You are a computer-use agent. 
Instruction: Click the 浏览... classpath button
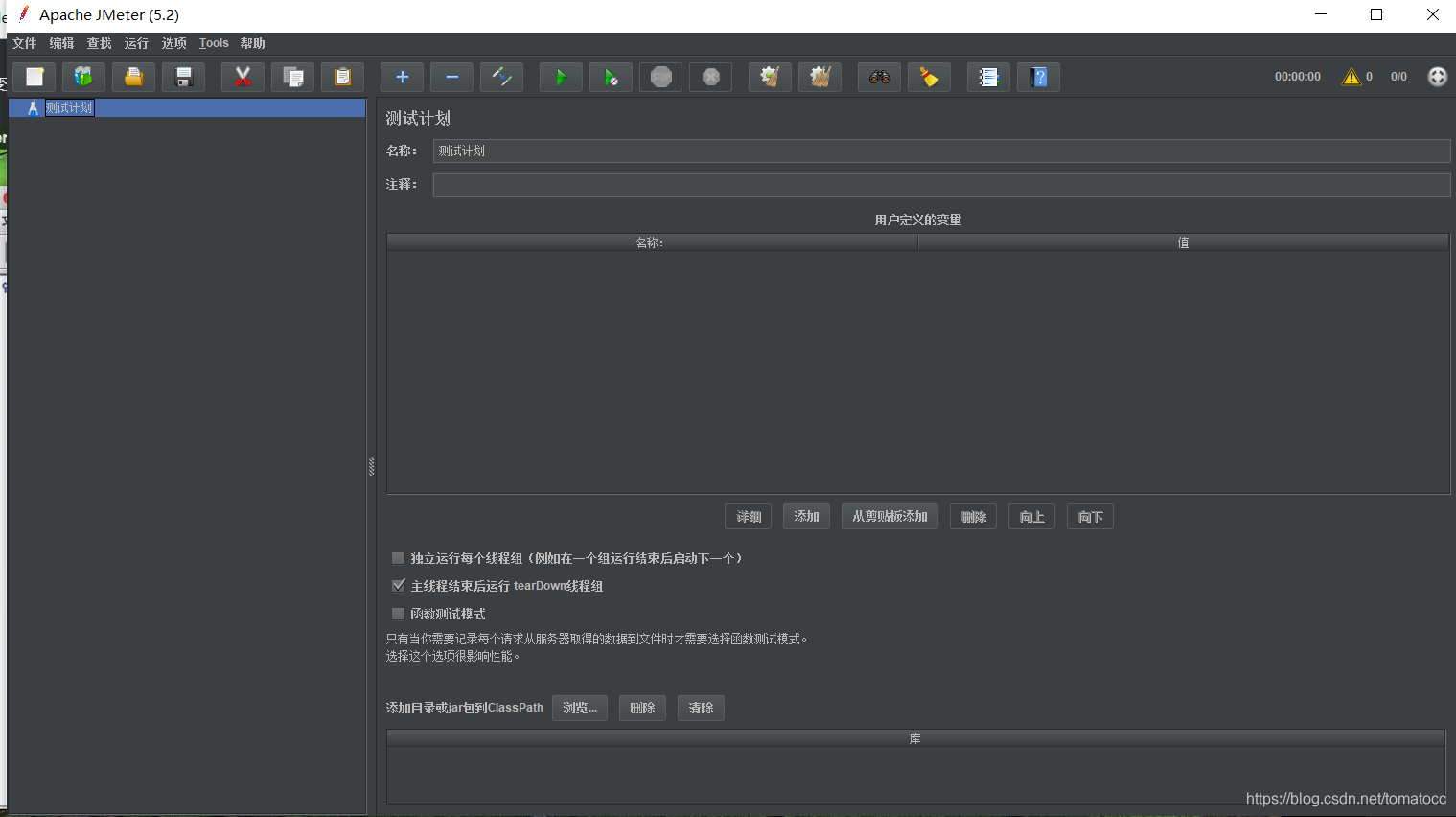[x=580, y=708]
